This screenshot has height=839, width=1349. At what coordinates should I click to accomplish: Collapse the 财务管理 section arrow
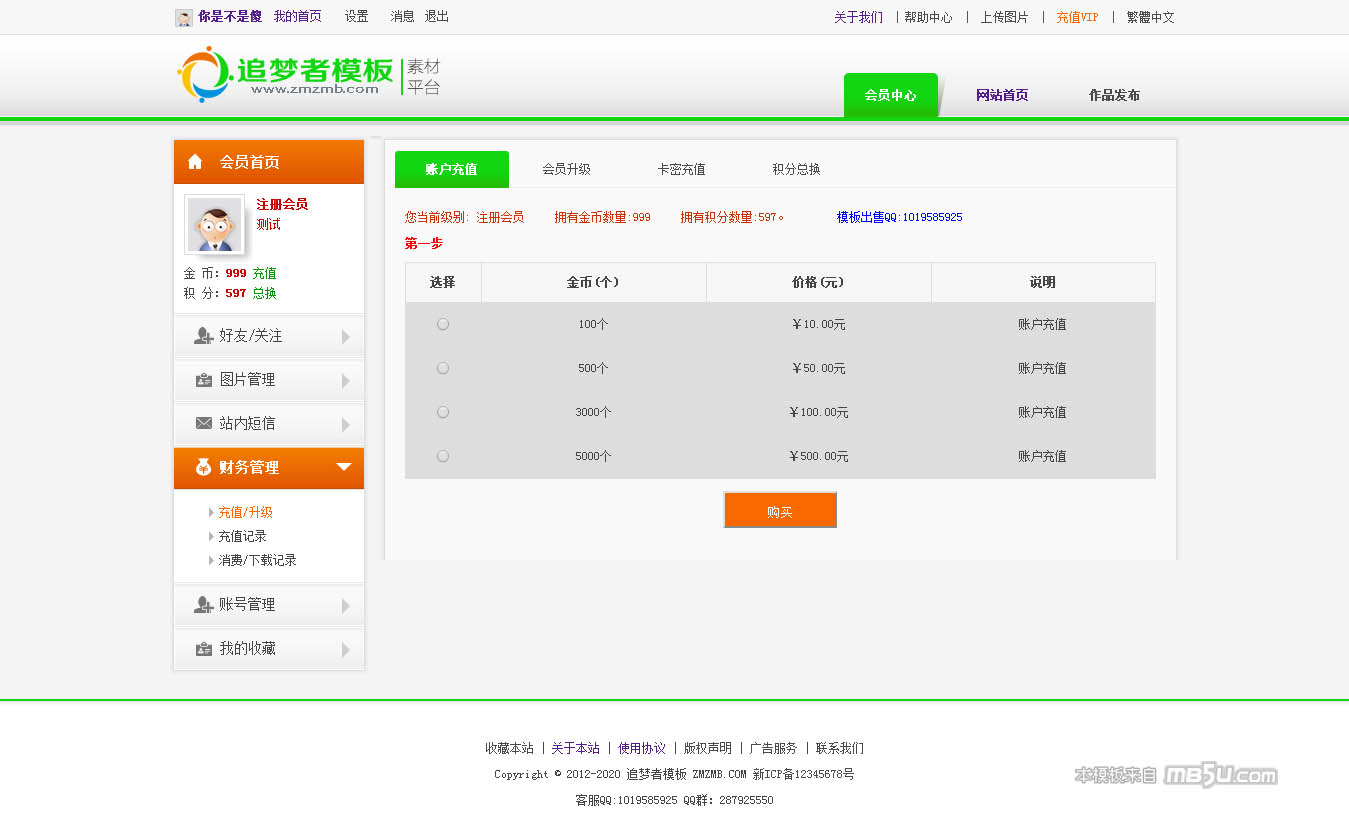tap(343, 467)
